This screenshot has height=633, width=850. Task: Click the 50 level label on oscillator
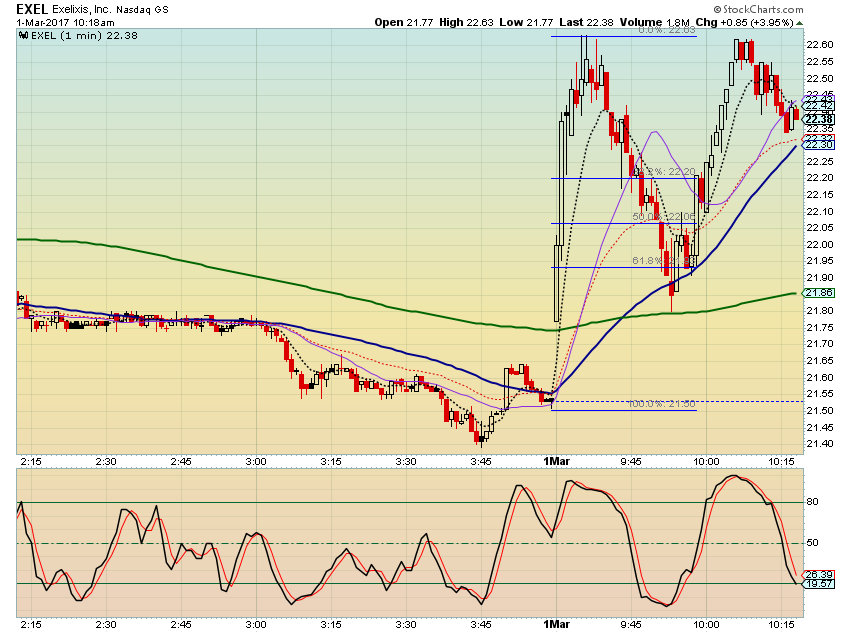(x=813, y=542)
